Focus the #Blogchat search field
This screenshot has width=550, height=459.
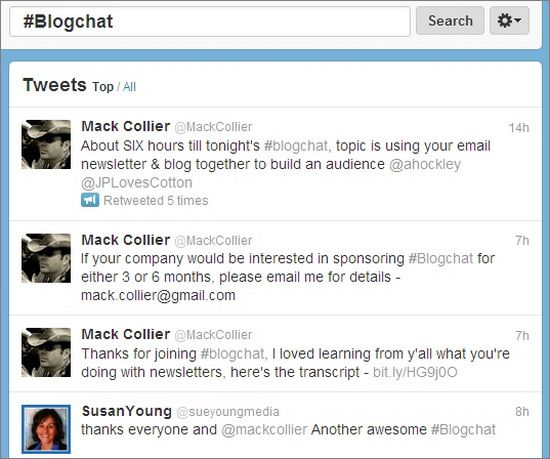[210, 21]
